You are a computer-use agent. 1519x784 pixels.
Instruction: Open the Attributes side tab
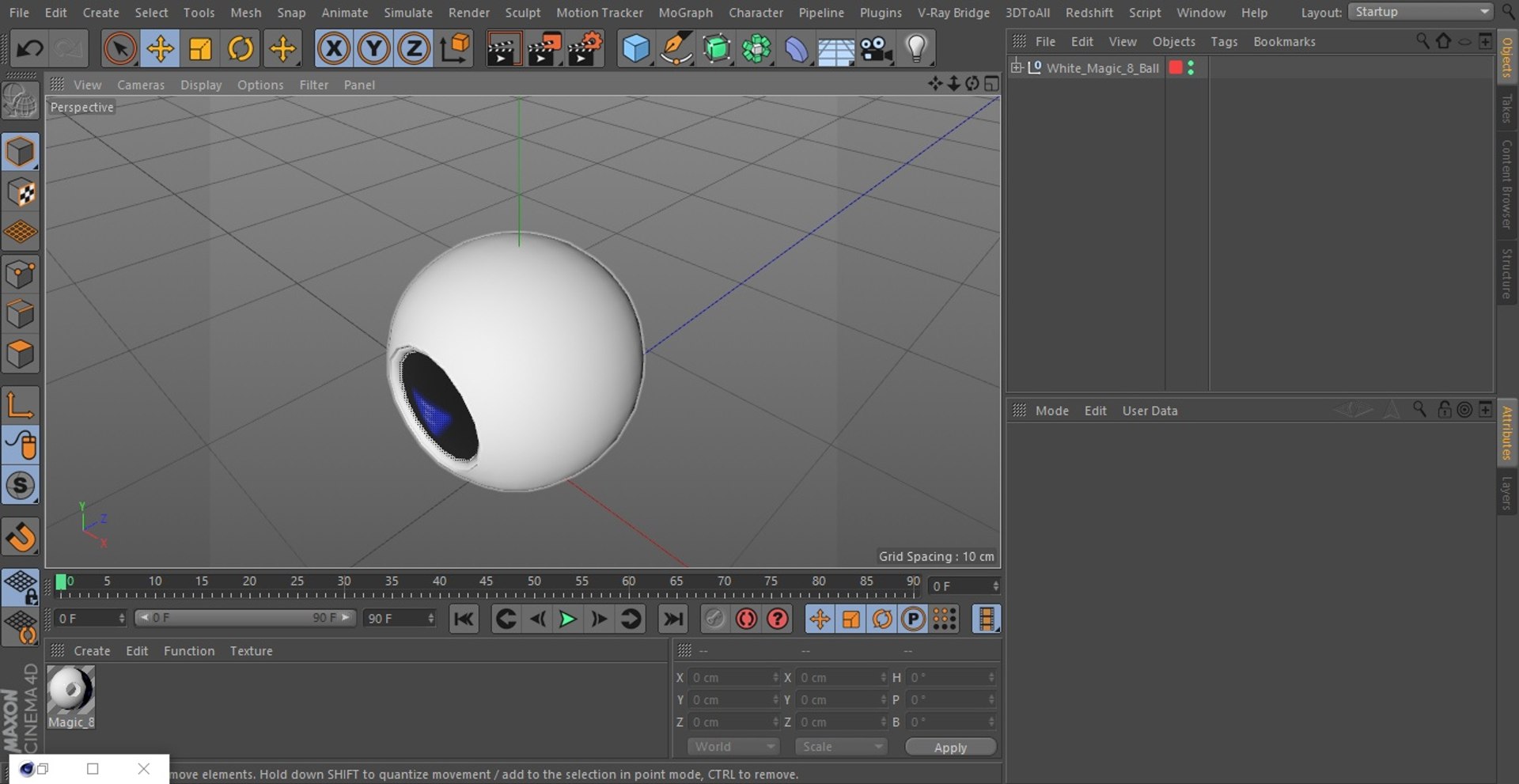pyautogui.click(x=1507, y=432)
